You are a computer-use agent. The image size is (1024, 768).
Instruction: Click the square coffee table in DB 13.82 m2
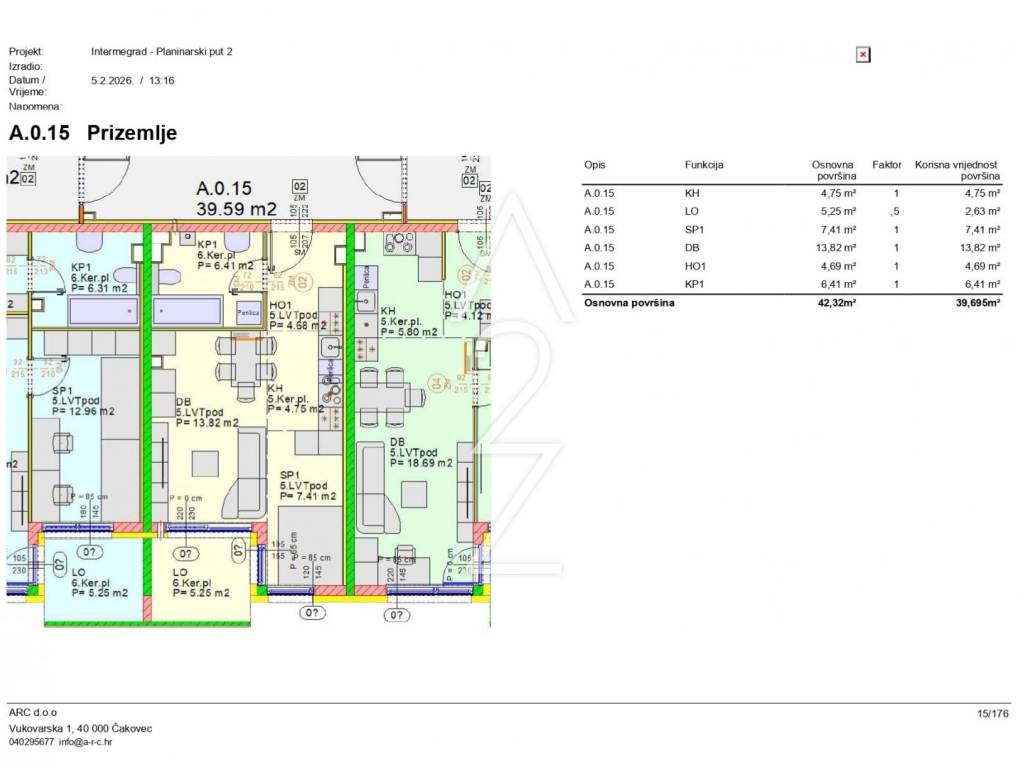coord(207,465)
